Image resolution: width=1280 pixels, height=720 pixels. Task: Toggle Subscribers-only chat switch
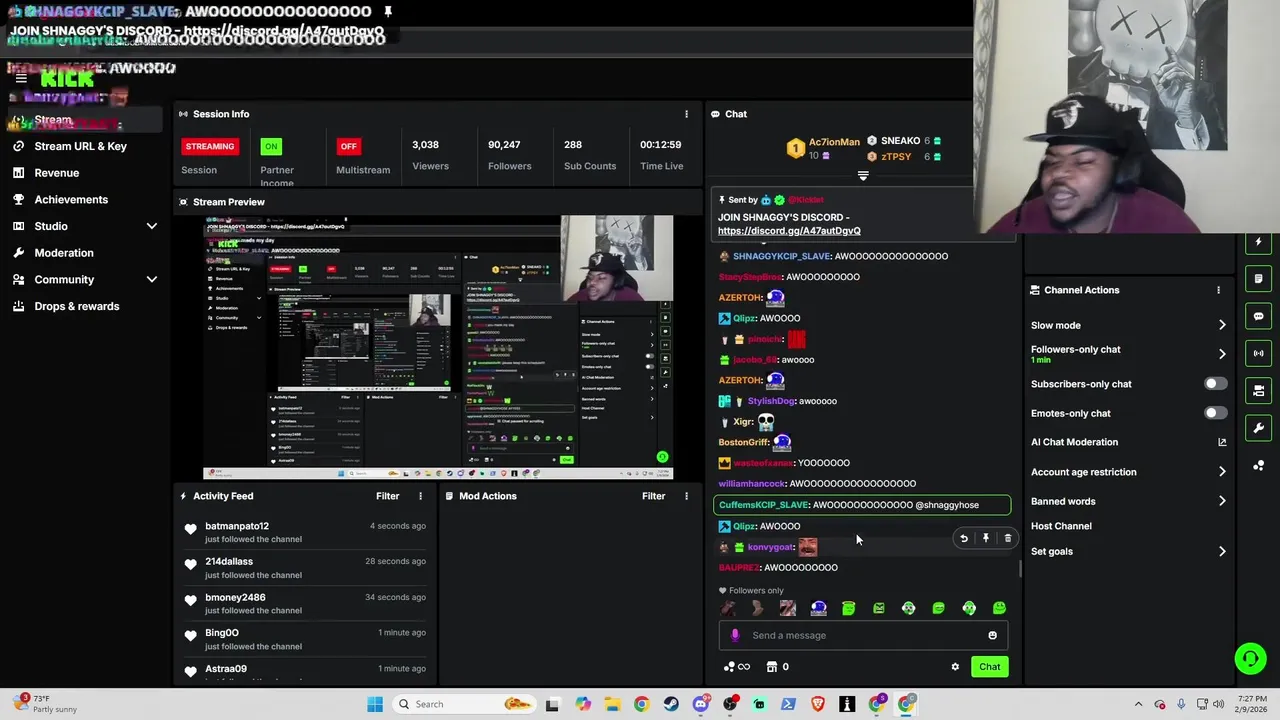pos(1215,384)
